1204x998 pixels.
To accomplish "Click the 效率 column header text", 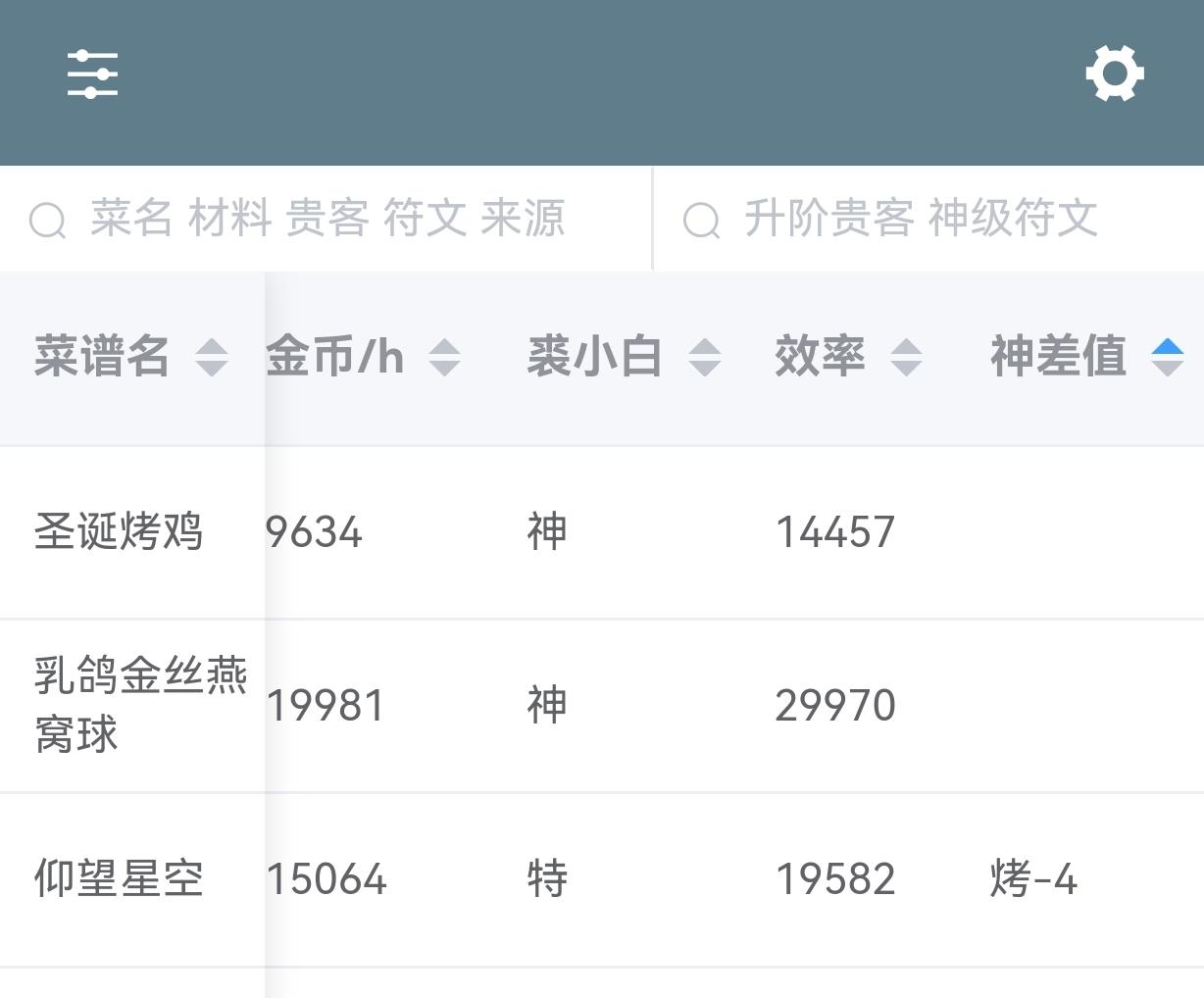I will (820, 356).
